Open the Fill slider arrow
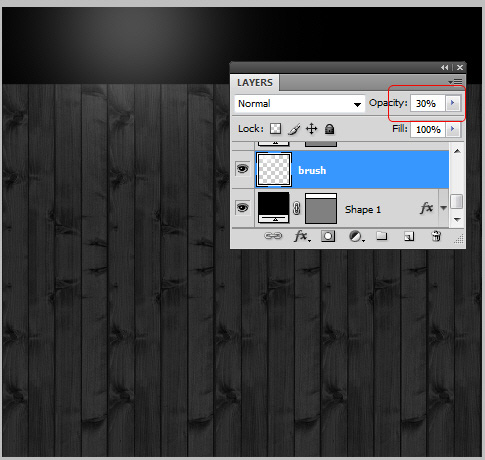485x460 pixels. (453, 129)
